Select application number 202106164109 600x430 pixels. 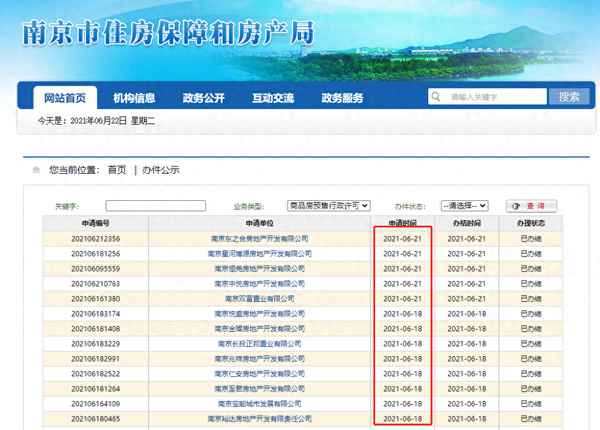click(96, 404)
